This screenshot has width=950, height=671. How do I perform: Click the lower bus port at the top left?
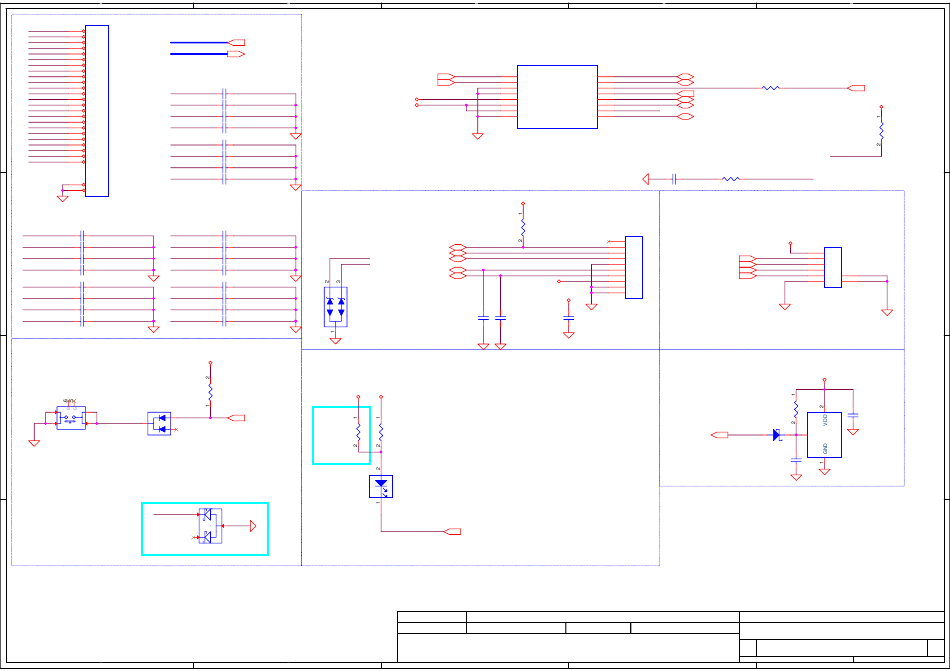[x=236, y=54]
